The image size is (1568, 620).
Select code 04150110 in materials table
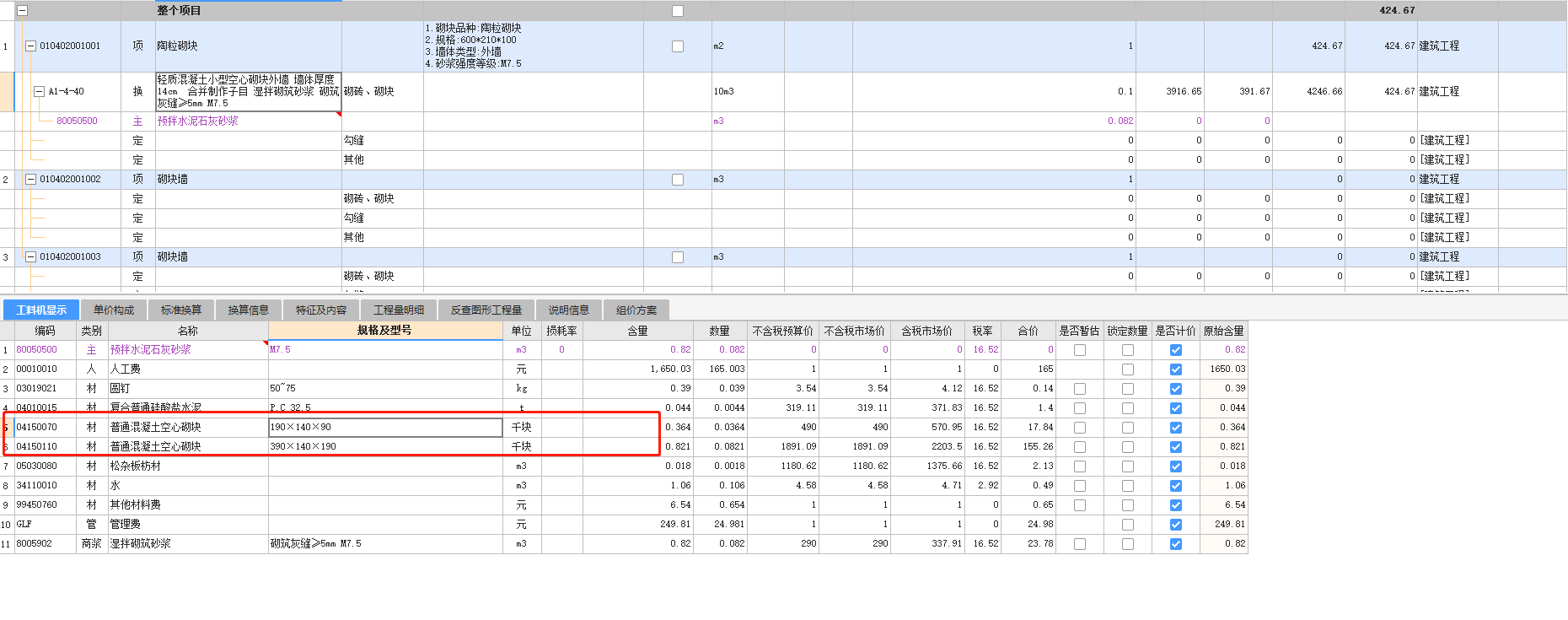[x=46, y=446]
